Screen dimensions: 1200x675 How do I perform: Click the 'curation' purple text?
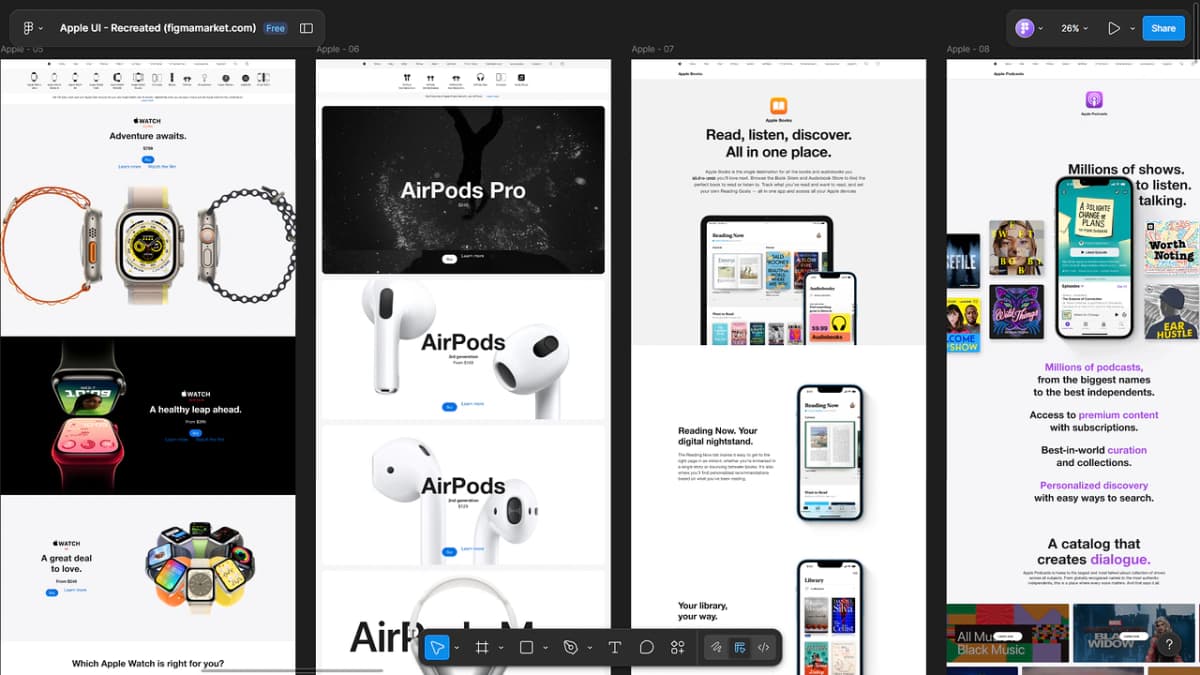1127,450
